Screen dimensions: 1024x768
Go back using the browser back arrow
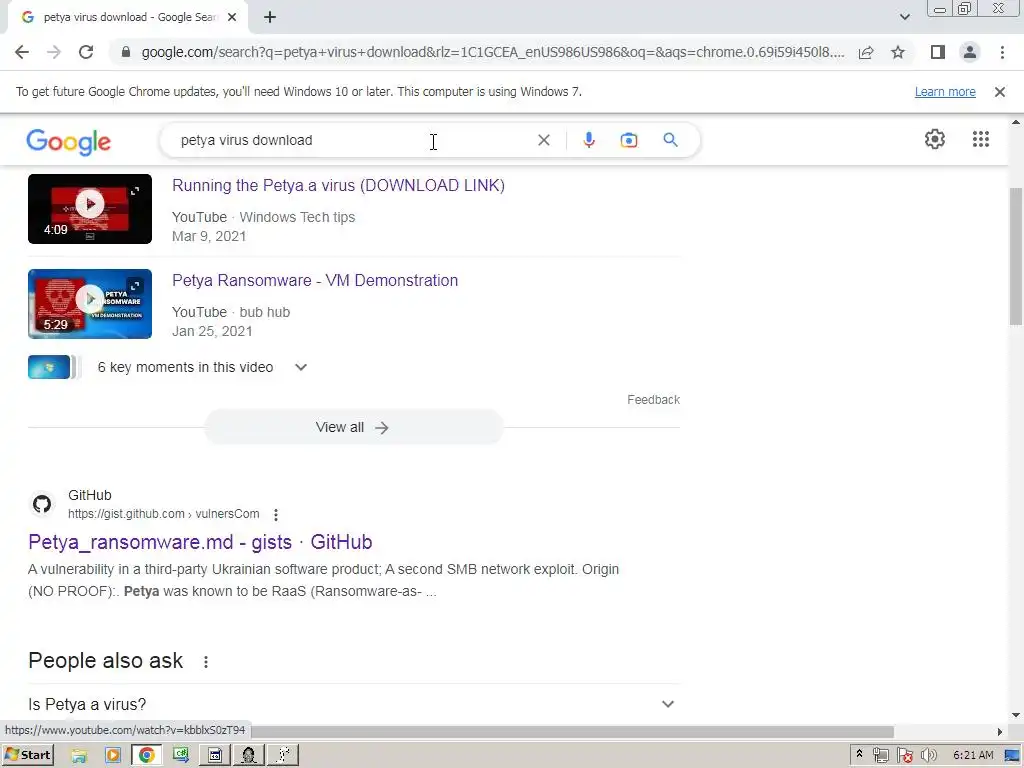pyautogui.click(x=22, y=52)
